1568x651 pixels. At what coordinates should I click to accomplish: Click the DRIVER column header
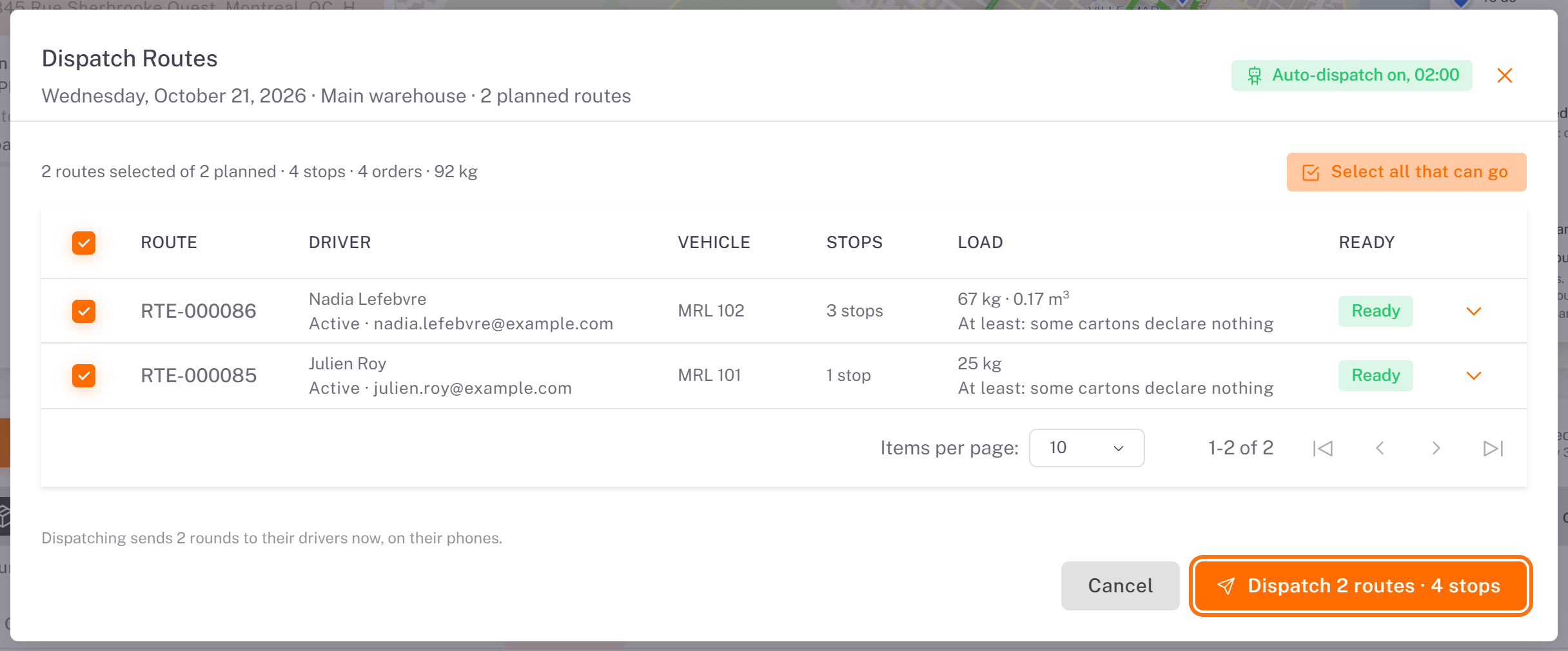point(340,243)
